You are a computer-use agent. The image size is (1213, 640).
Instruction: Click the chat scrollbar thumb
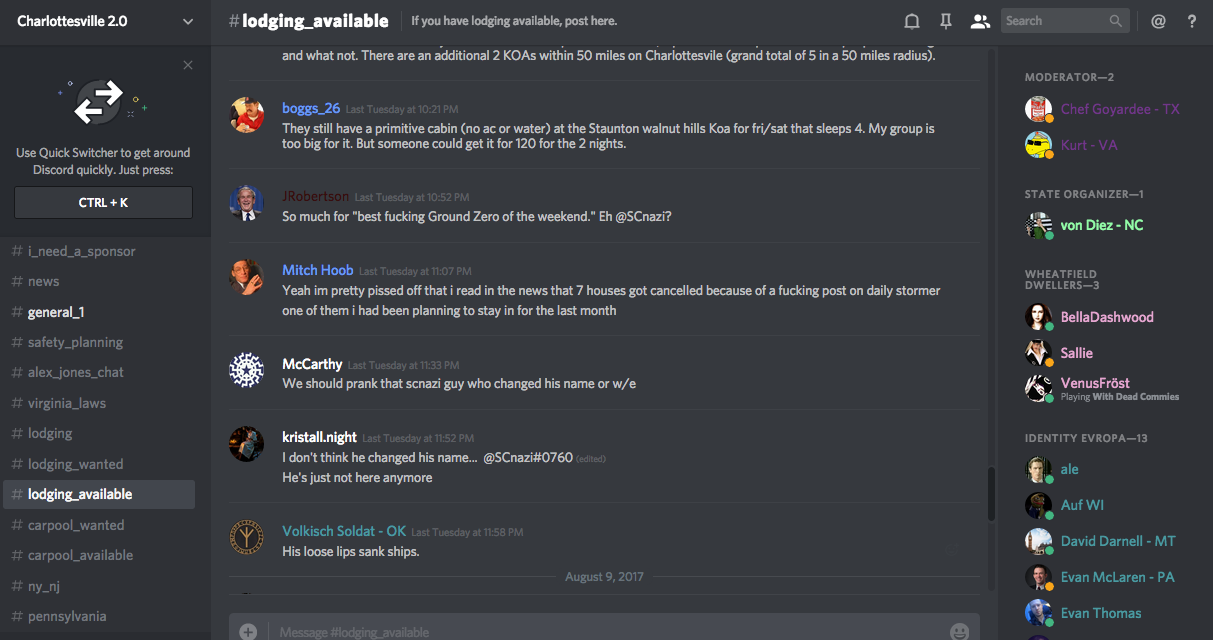point(991,493)
